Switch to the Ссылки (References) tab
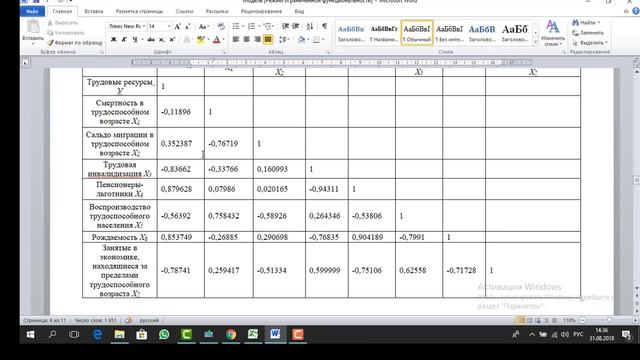This screenshot has height=360, width=640. point(184,11)
